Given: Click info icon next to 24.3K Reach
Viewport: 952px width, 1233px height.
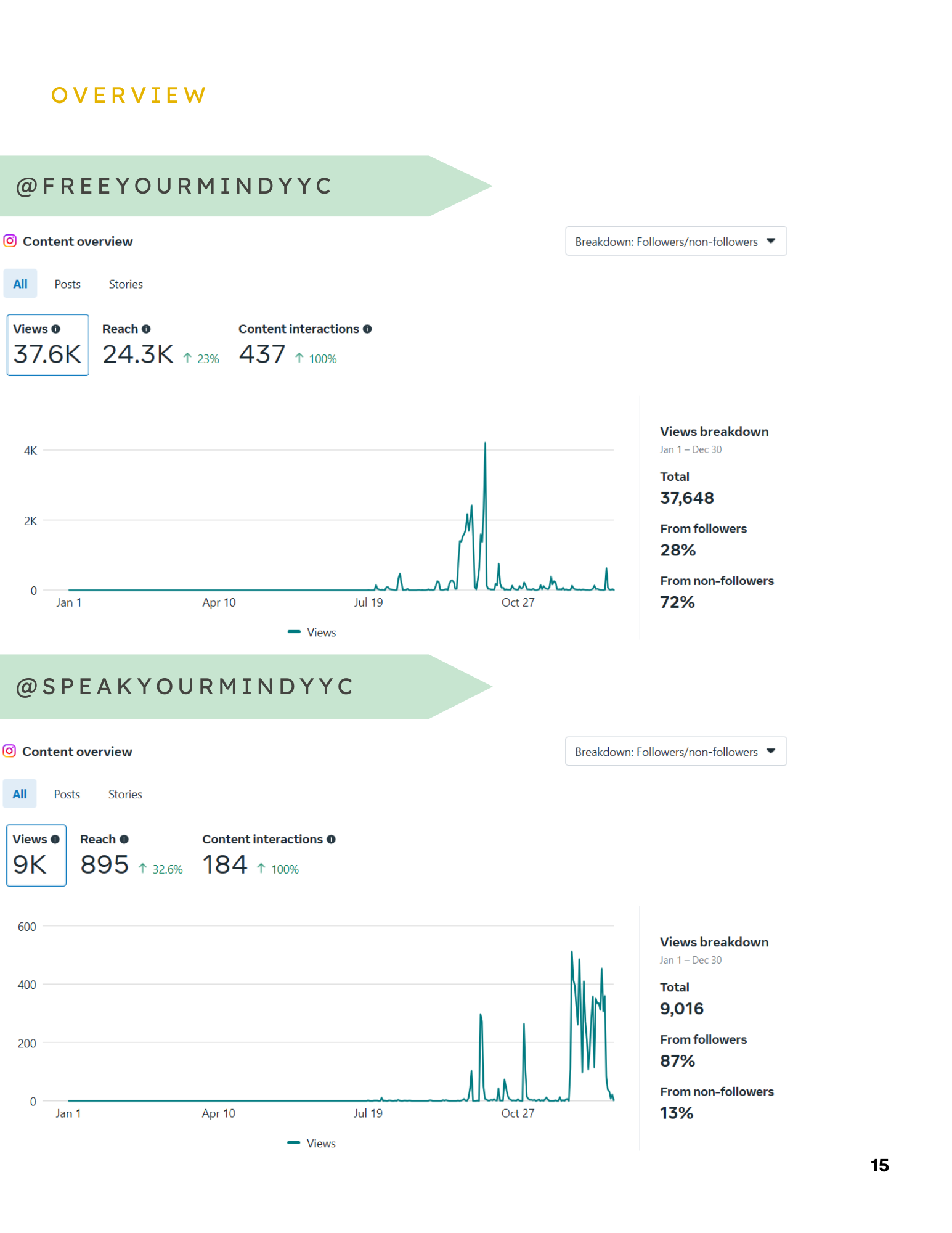Looking at the screenshot, I should click(146, 329).
